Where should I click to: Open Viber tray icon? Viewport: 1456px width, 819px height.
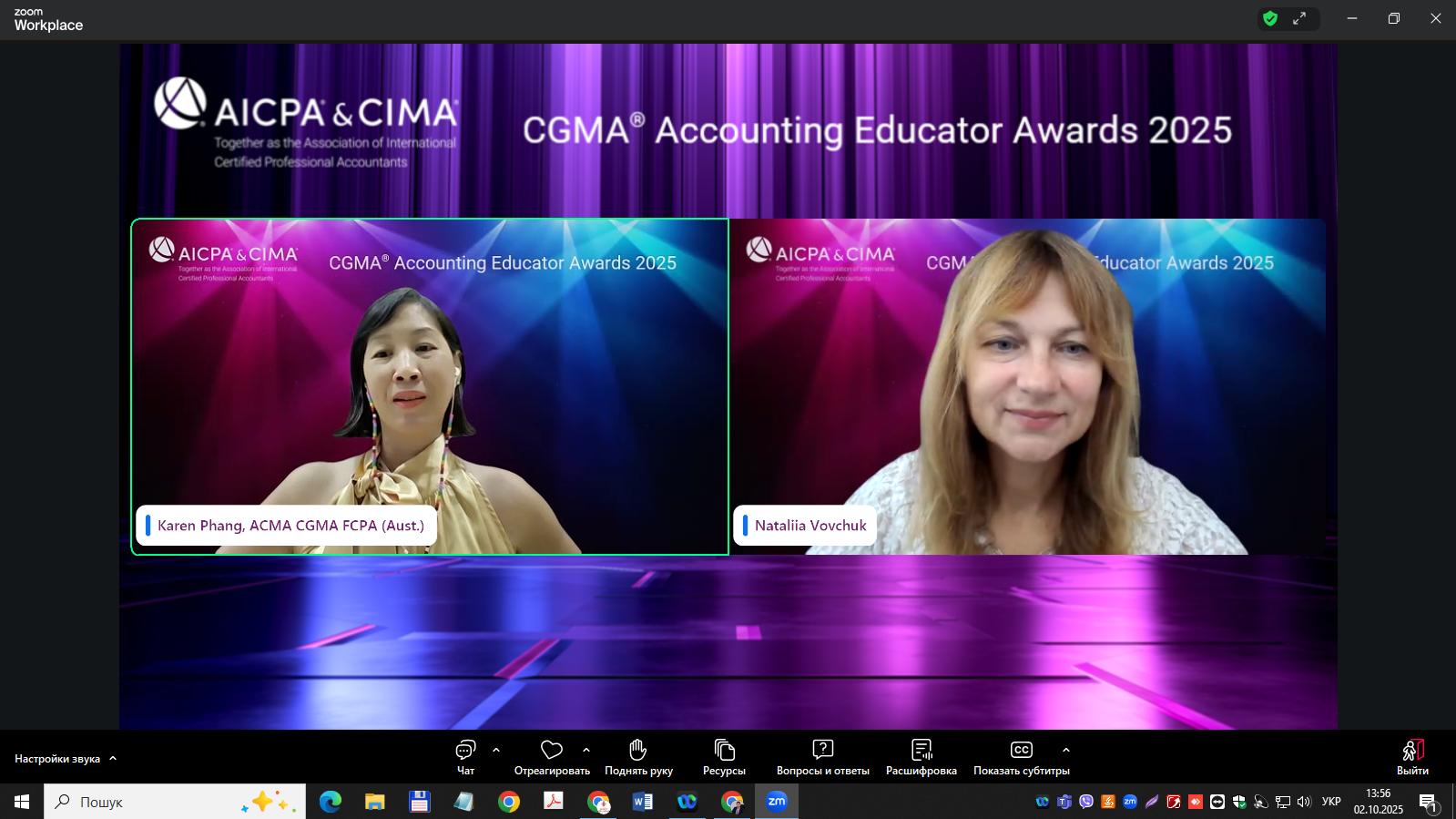click(1086, 802)
